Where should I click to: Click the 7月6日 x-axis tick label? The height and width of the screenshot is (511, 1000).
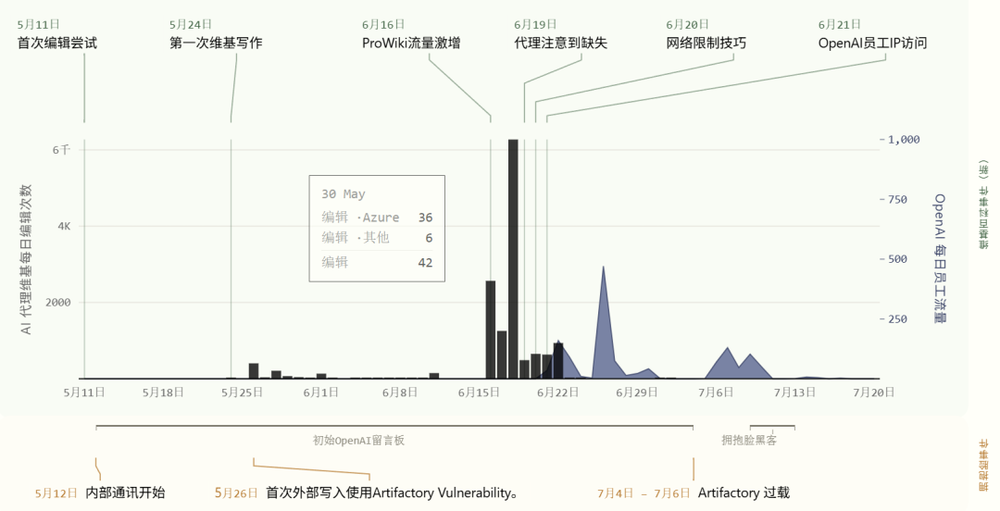click(716, 392)
